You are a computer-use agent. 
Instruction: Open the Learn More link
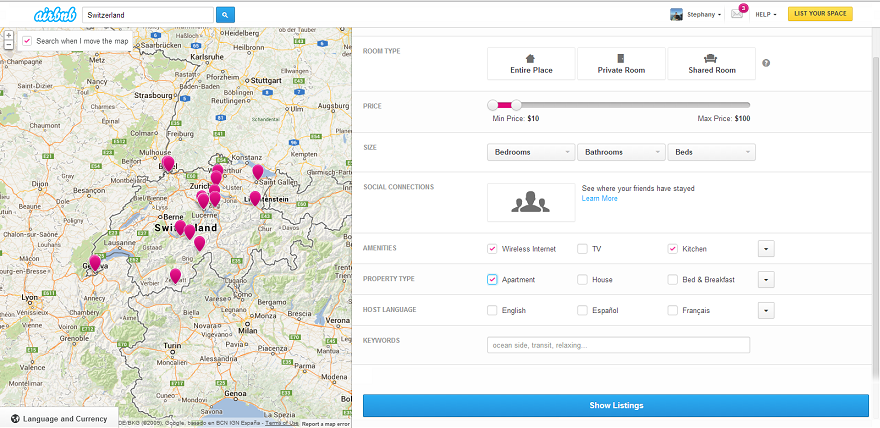pos(599,199)
